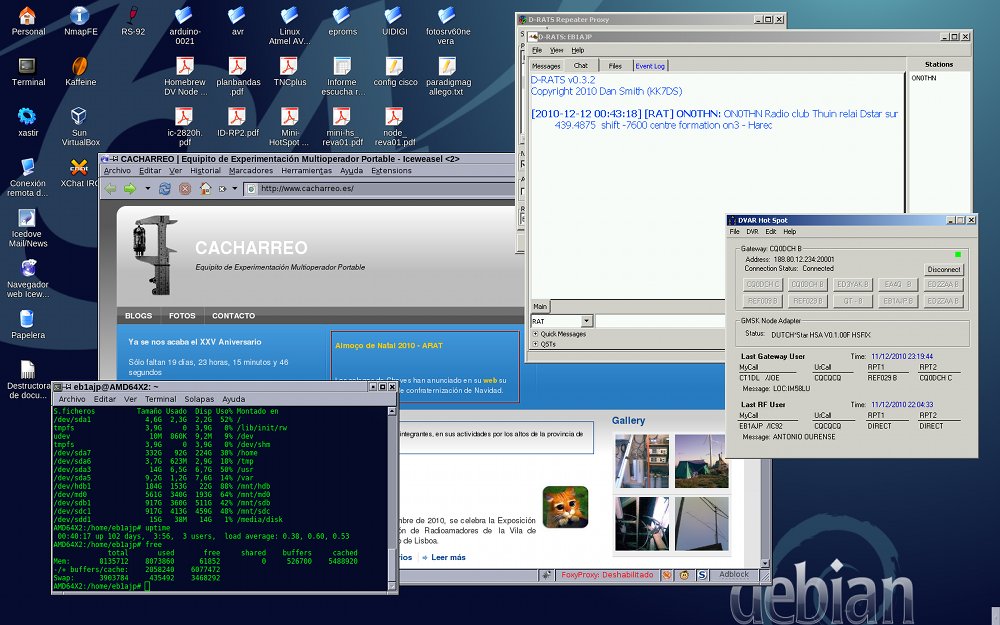Click the Adblock status bar item
The height and width of the screenshot is (625, 1000).
point(733,575)
